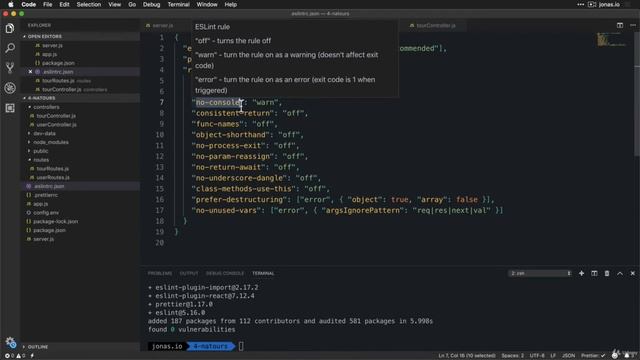Click the "no-console" rule key on line 7
640x360 pixels.
tap(218, 102)
